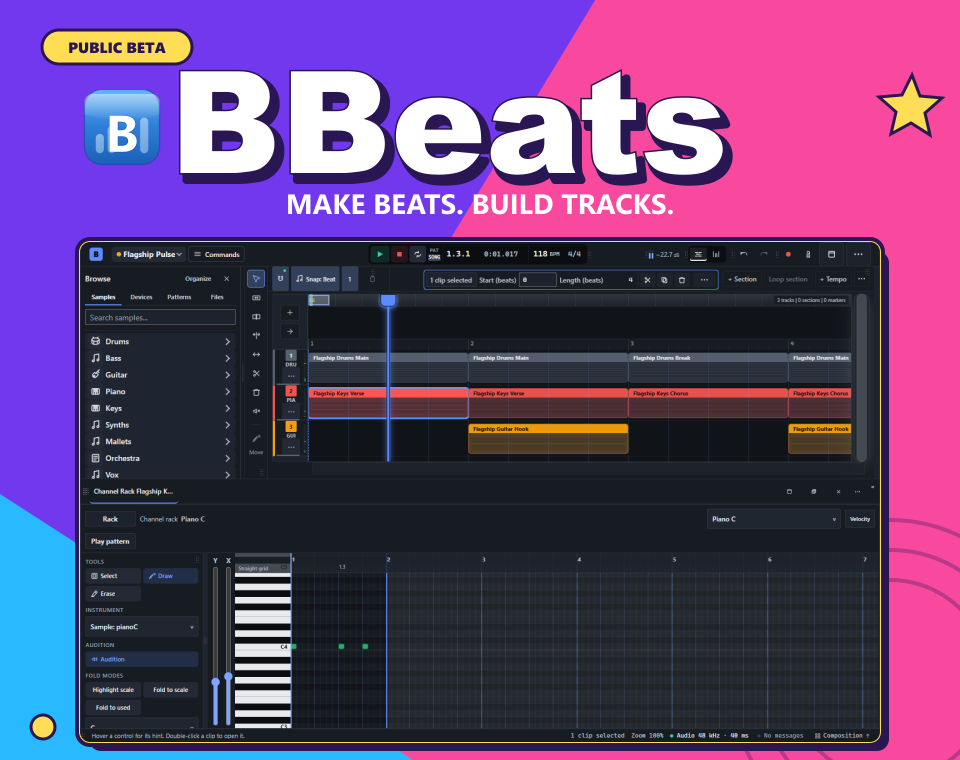The image size is (960, 760).
Task: Click the Move pencil tool
Action: (256, 443)
